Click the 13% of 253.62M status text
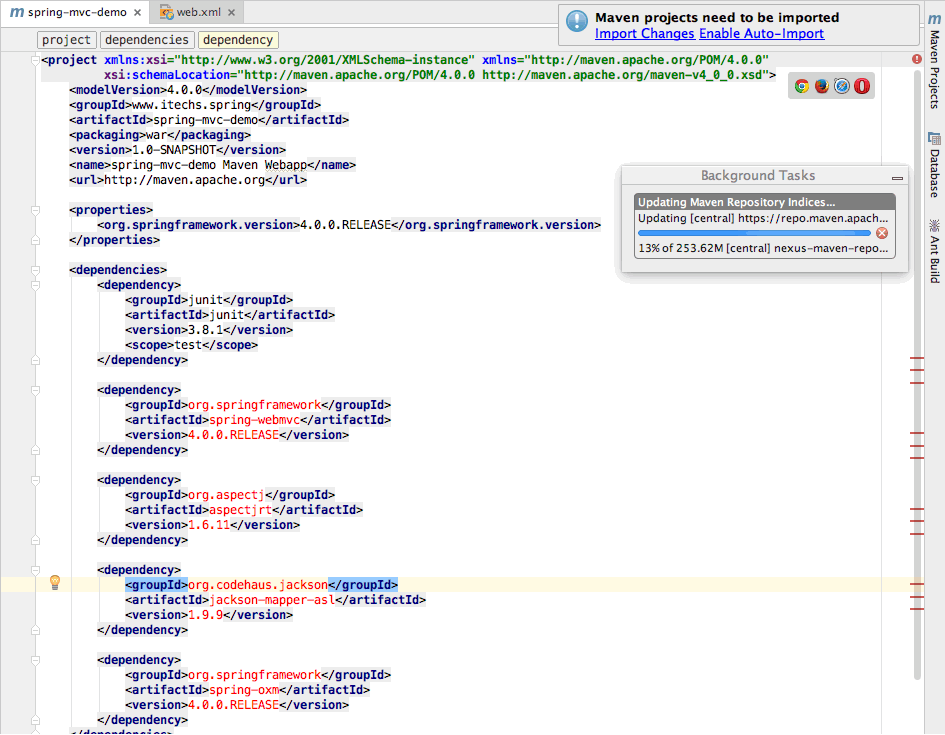Screen dimensions: 945x735 [764, 248]
